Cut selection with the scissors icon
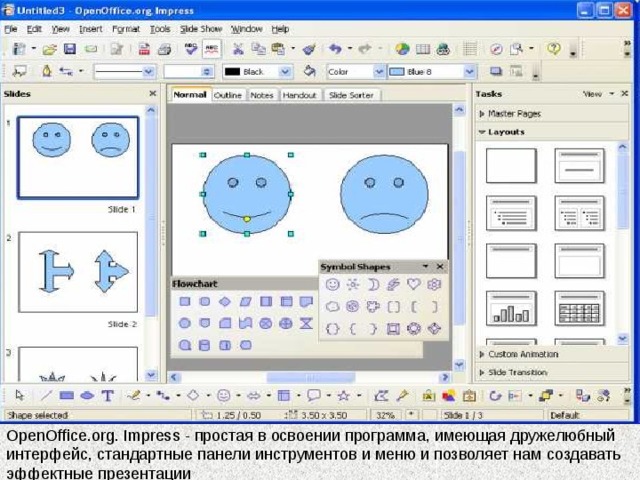 point(238,49)
